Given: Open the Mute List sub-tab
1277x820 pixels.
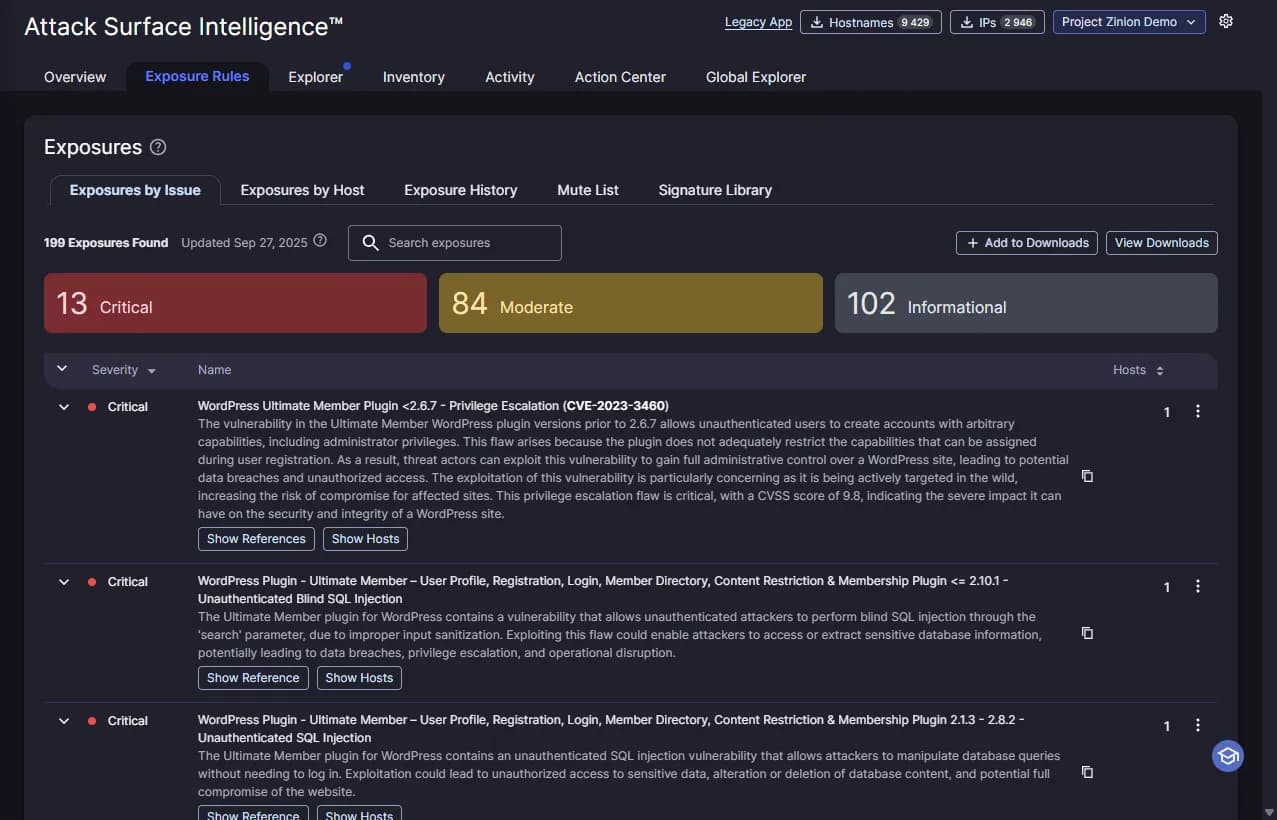Looking at the screenshot, I should coord(588,190).
